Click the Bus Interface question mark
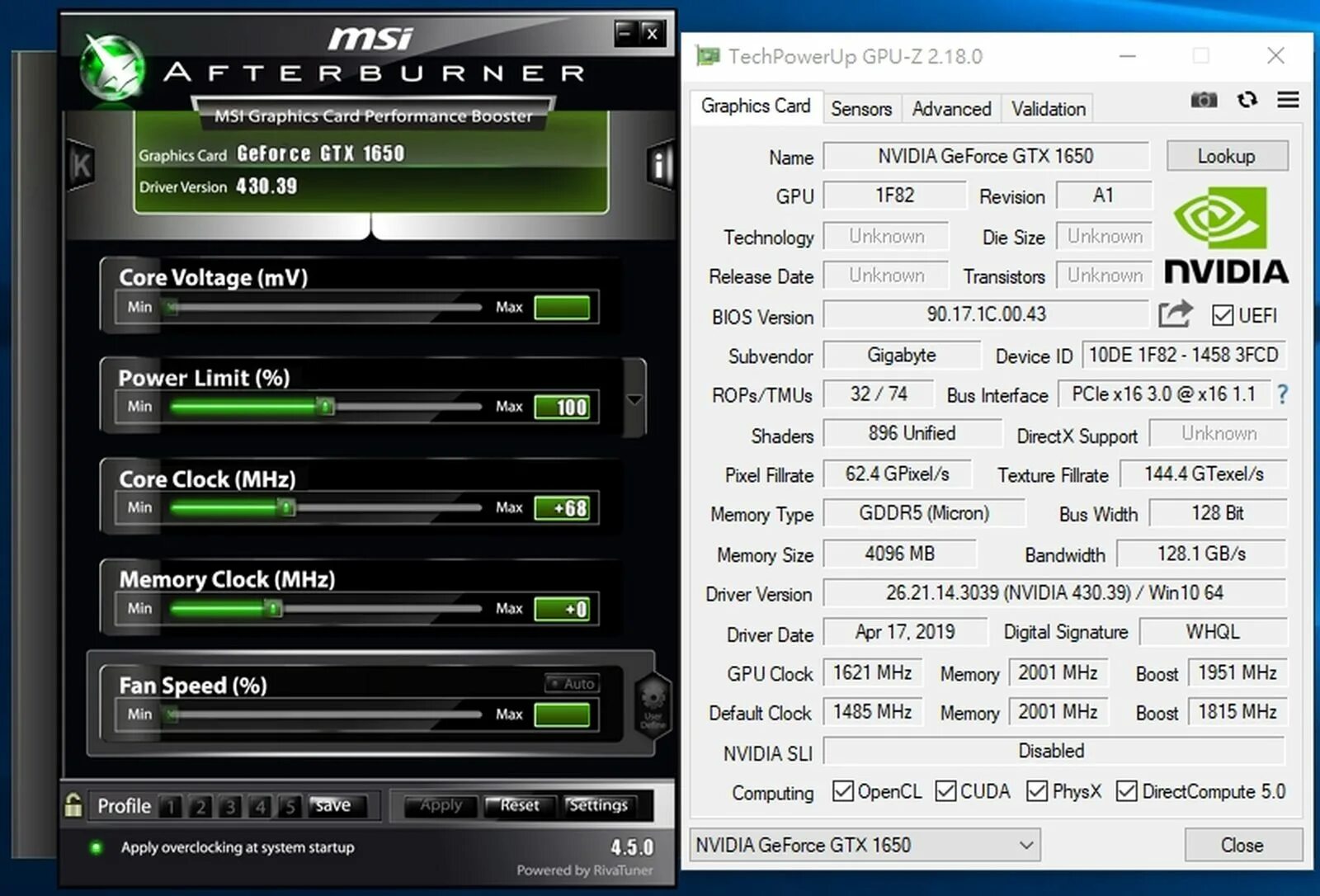Screen dimensions: 1320x896 [x=1282, y=394]
